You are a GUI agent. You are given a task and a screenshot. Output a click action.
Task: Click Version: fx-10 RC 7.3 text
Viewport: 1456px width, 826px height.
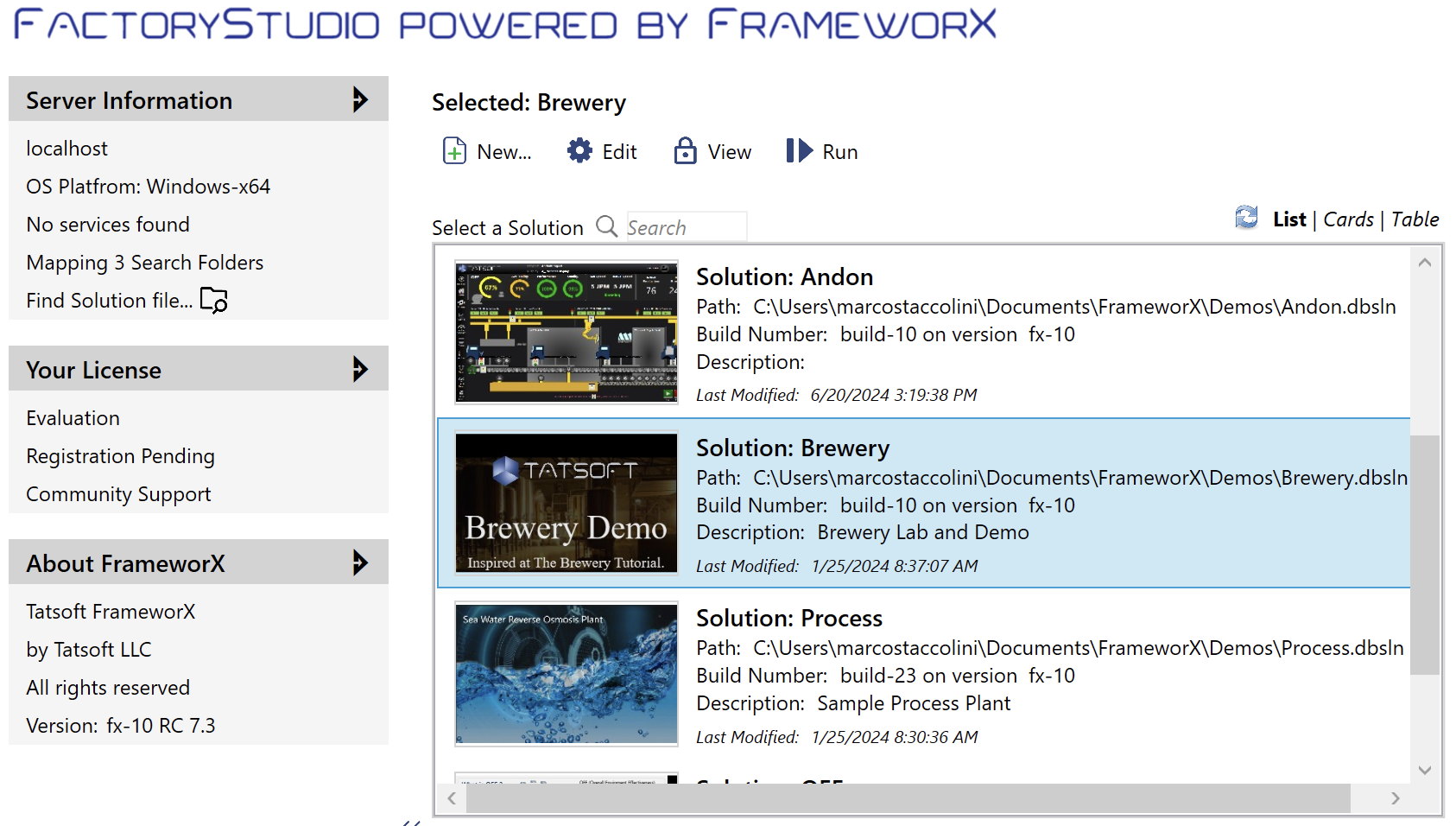pyautogui.click(x=121, y=726)
